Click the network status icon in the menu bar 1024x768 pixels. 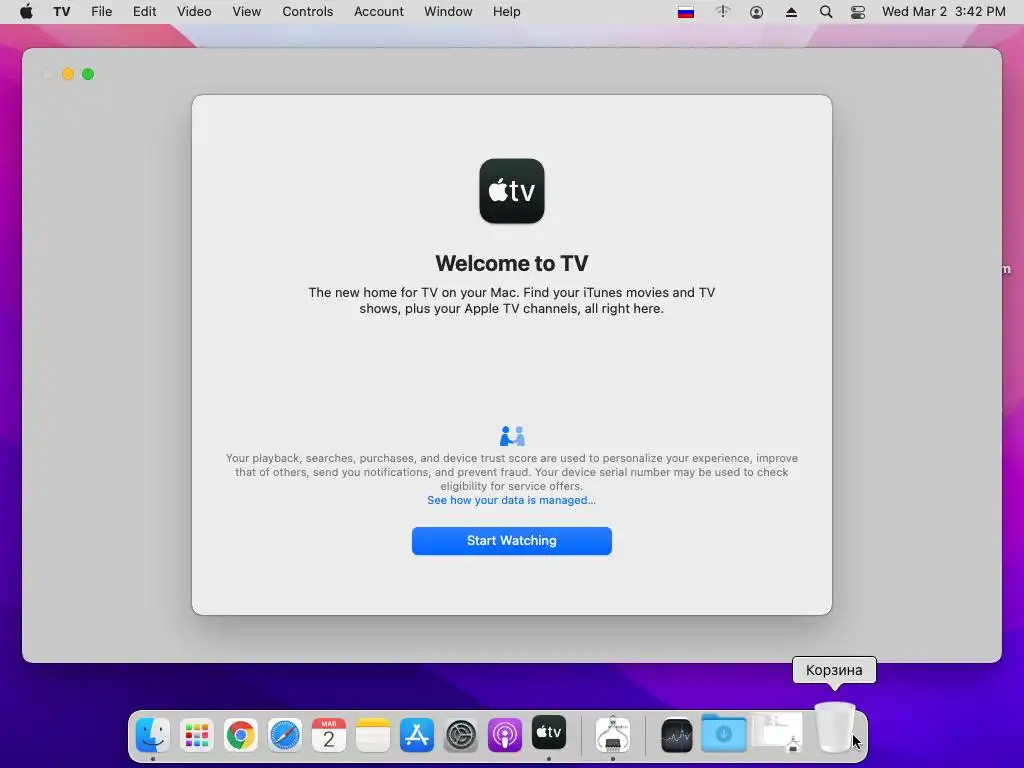[722, 12]
